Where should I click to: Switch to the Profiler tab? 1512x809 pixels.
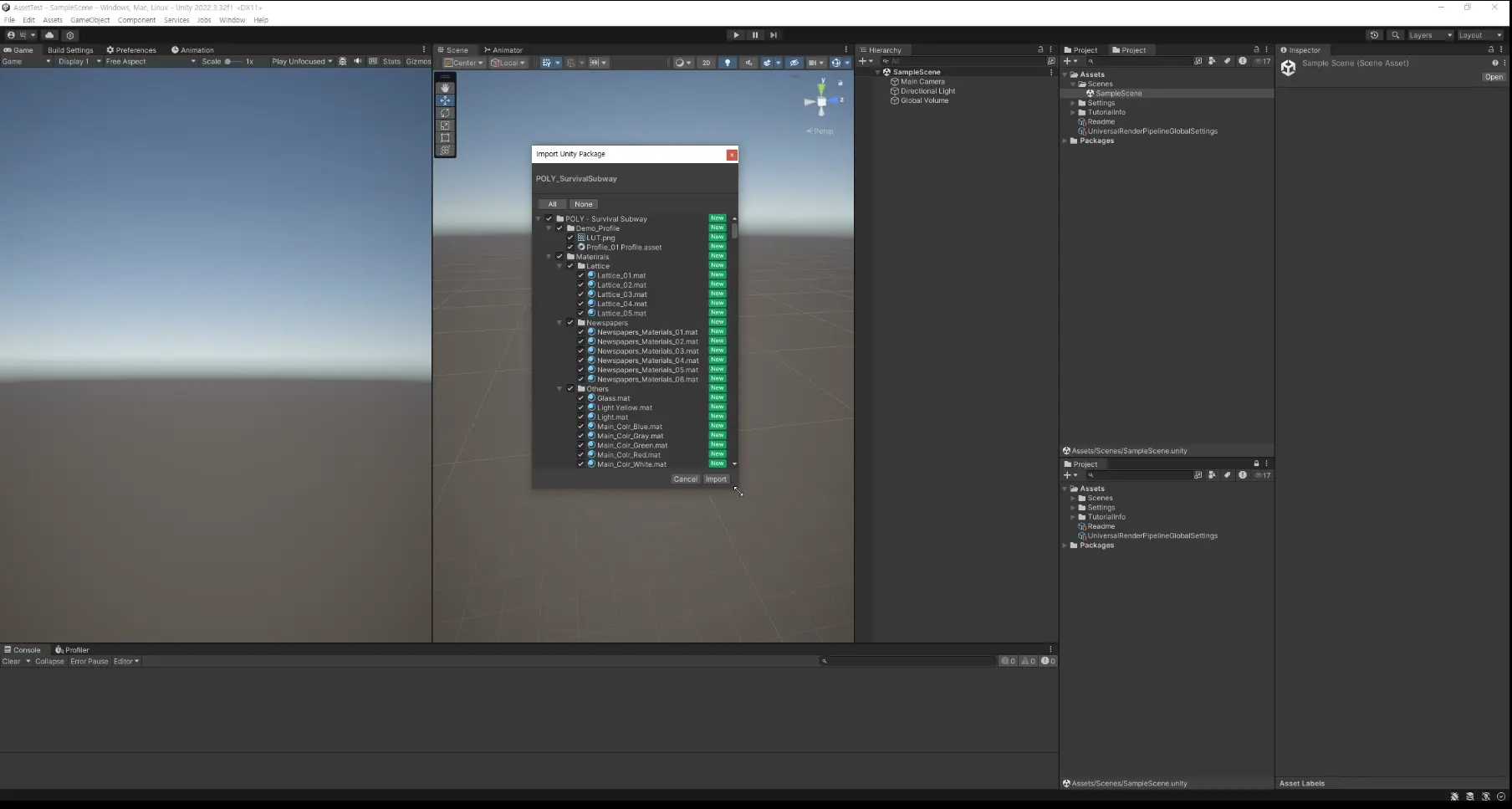coord(72,650)
